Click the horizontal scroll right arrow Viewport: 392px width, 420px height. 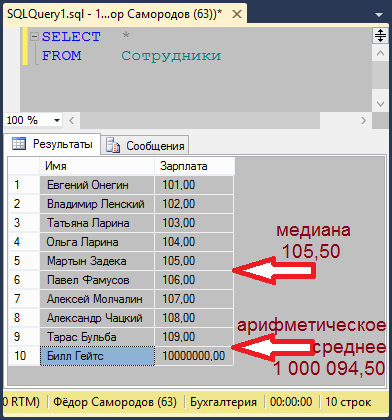363,120
